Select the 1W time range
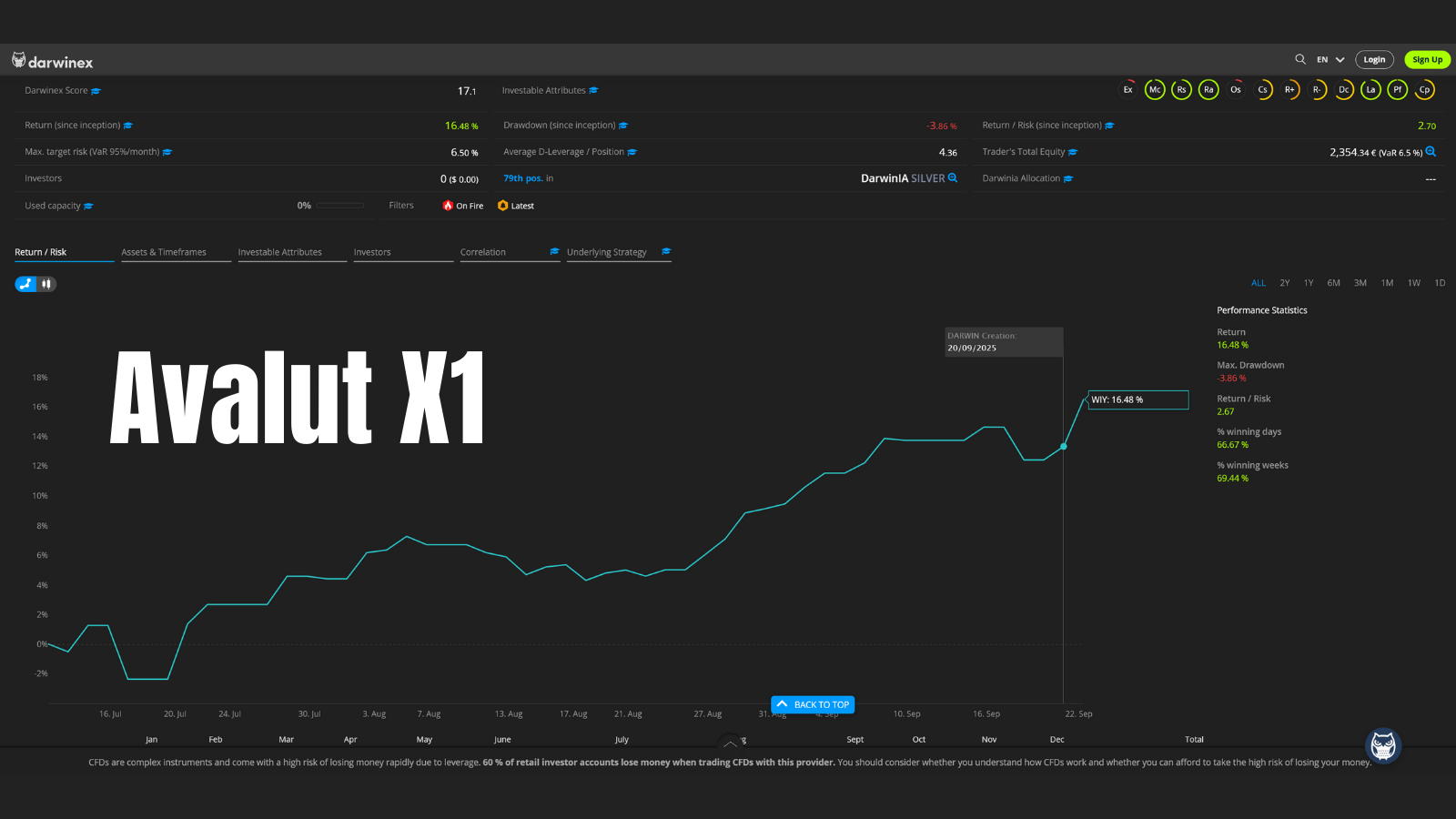1456x819 pixels. 1414,283
